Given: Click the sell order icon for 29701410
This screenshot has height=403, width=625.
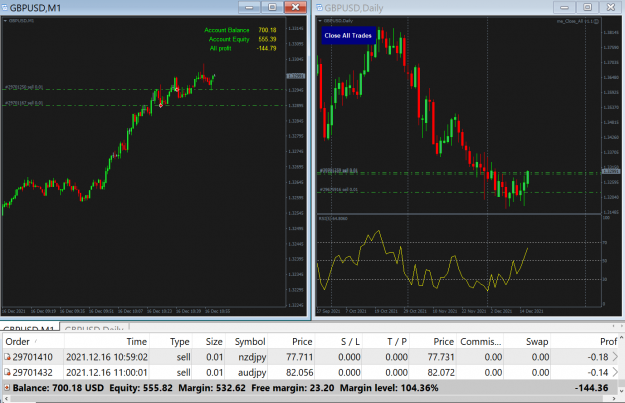Looking at the screenshot, I should (7, 357).
